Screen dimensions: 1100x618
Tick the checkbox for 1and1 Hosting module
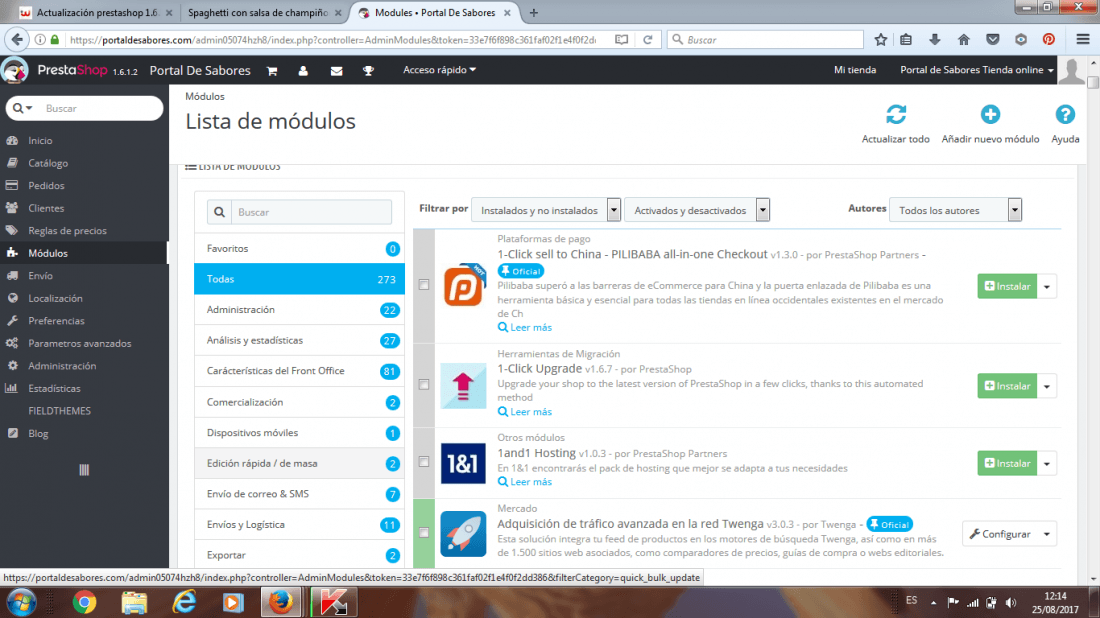(424, 462)
